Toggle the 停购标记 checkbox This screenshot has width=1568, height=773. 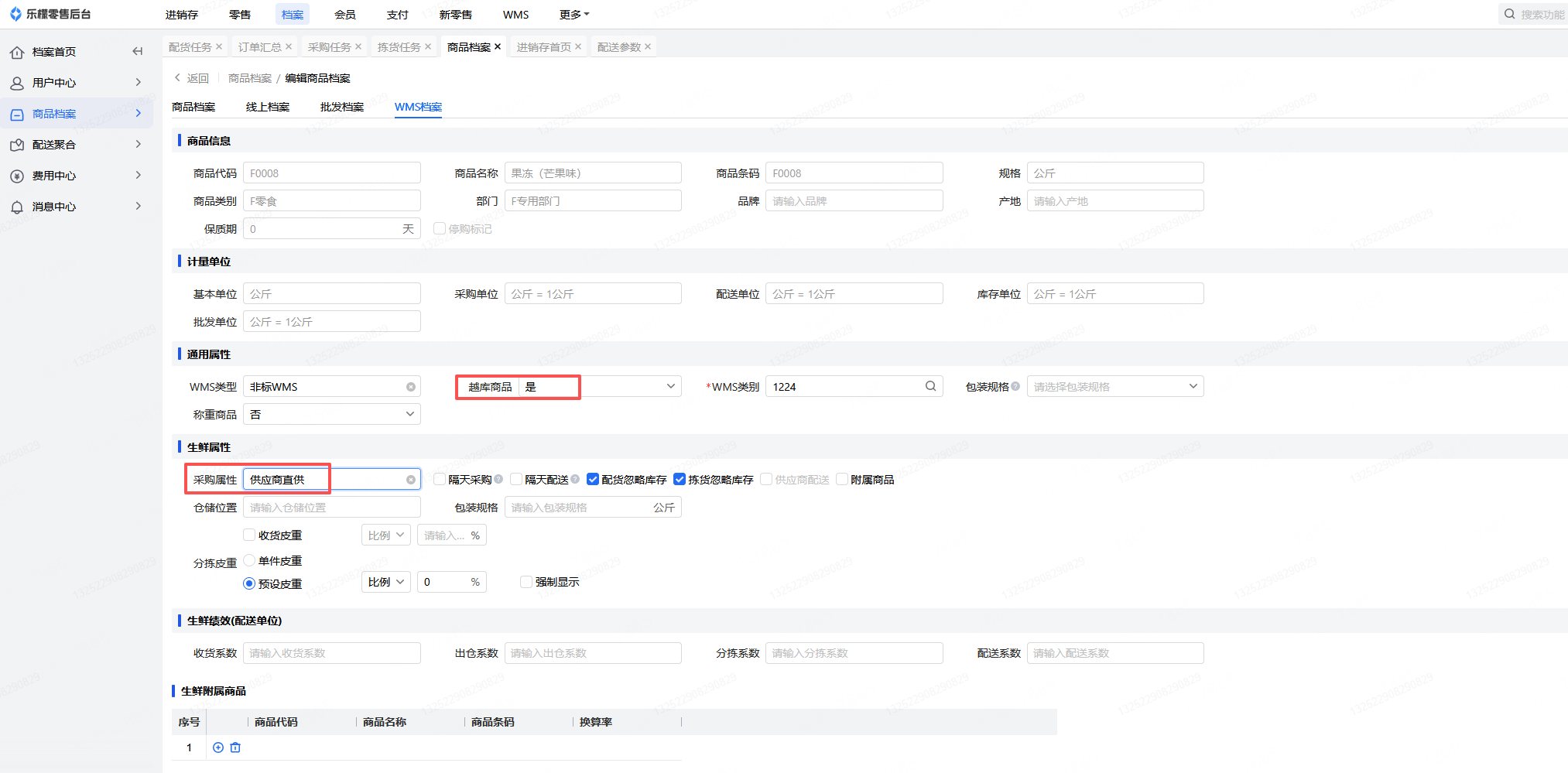[x=440, y=228]
